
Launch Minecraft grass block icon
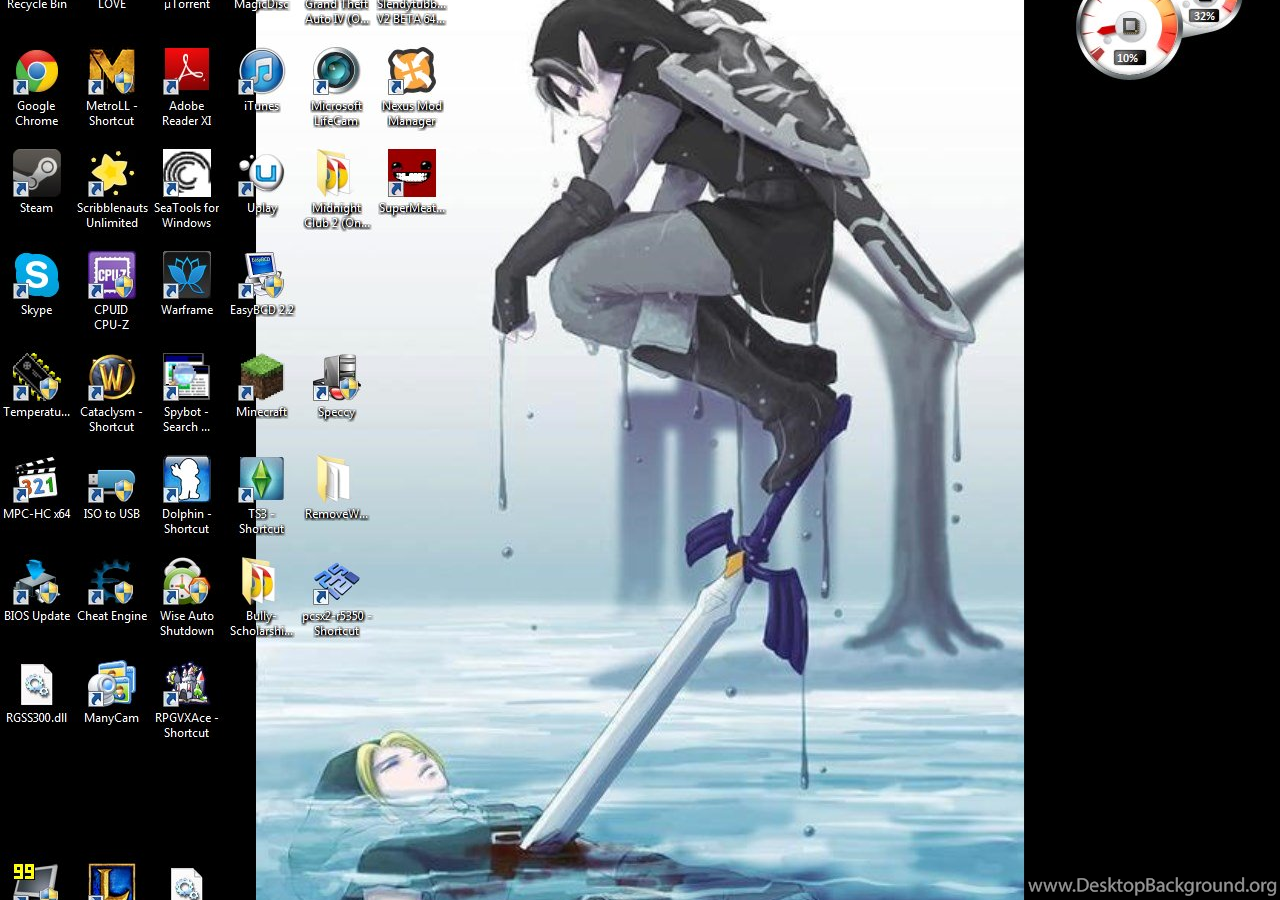tap(261, 377)
